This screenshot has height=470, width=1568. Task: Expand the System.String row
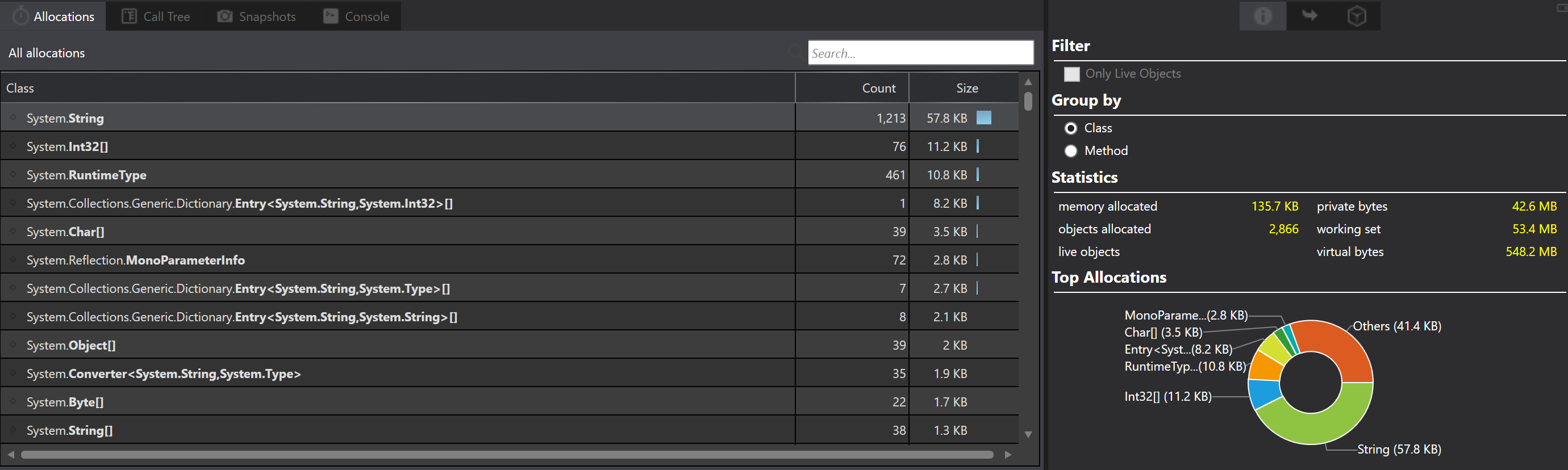[12, 118]
